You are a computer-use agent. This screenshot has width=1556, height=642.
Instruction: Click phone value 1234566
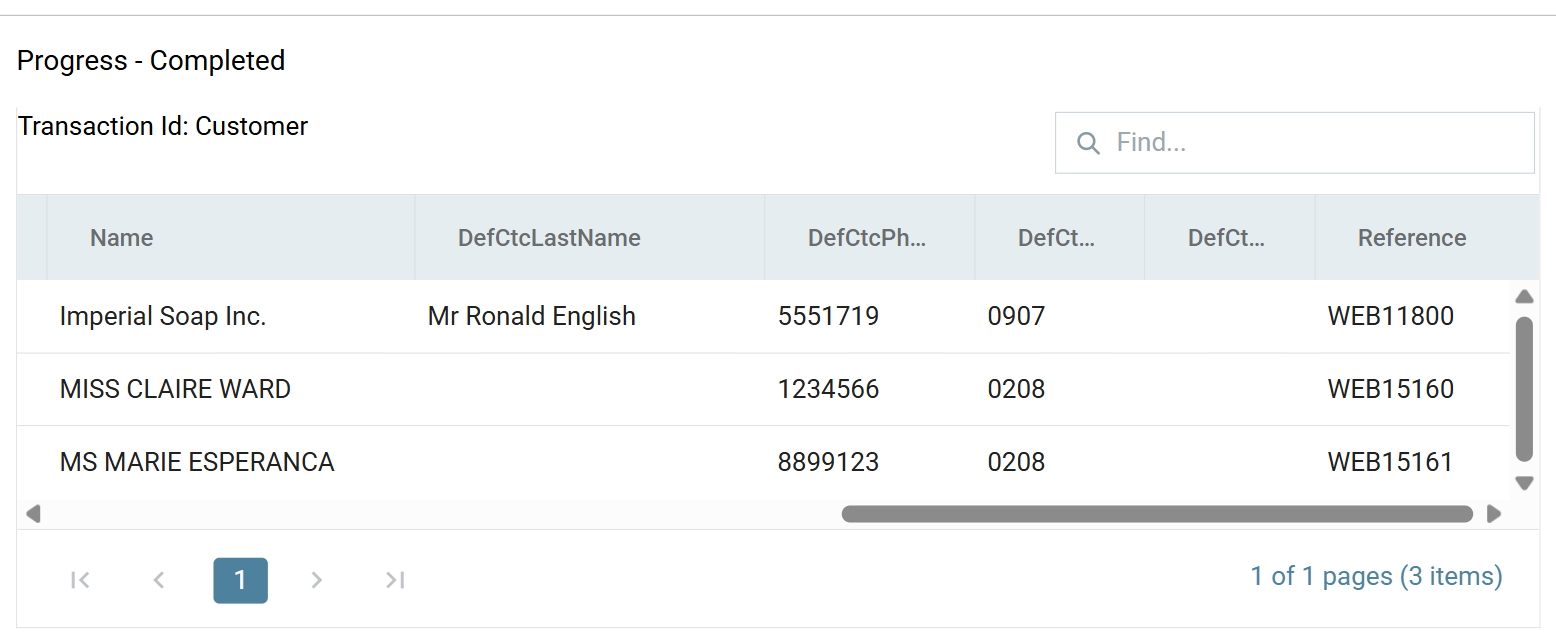tap(828, 389)
